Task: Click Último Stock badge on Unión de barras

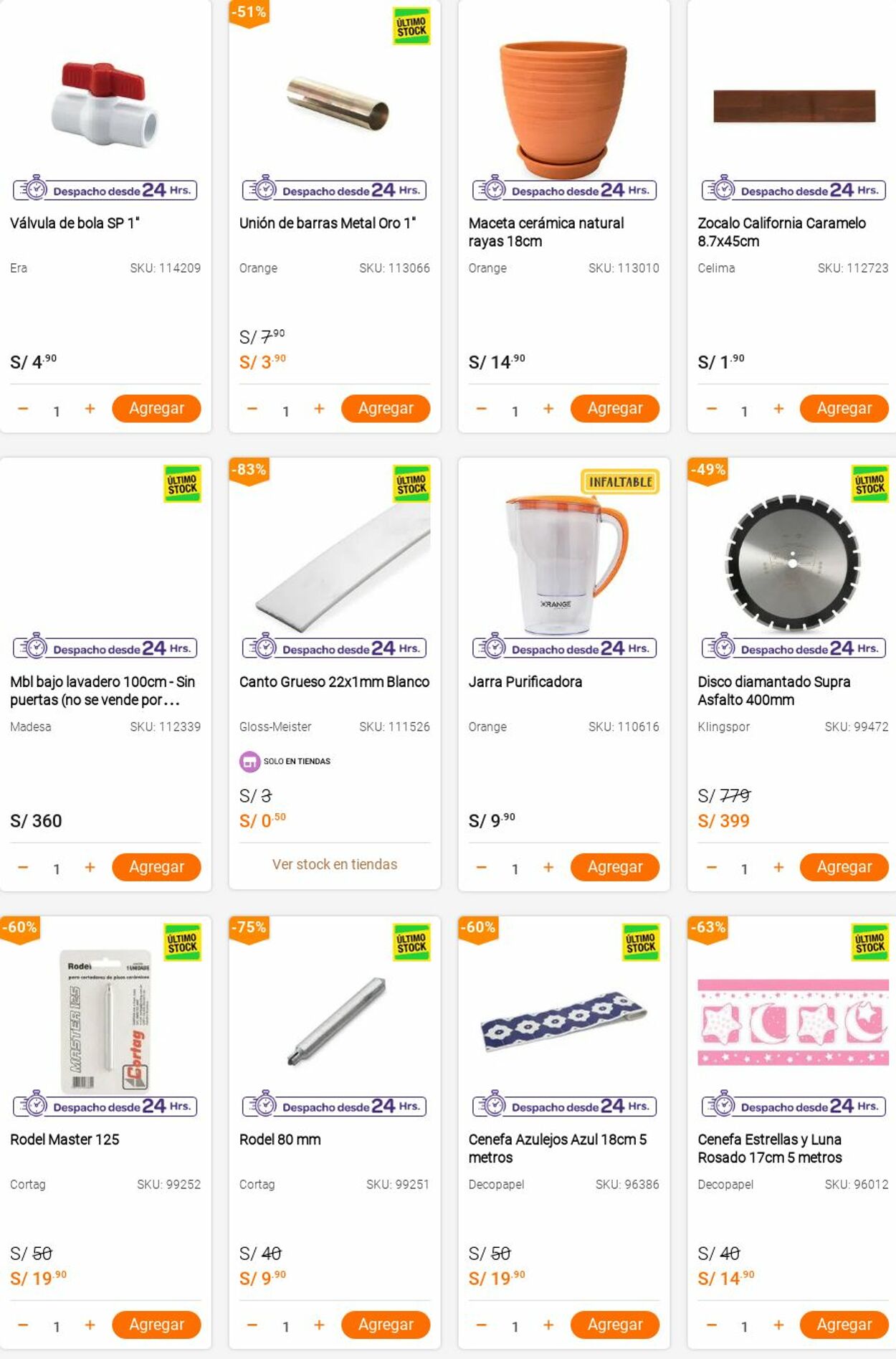Action: [x=411, y=27]
